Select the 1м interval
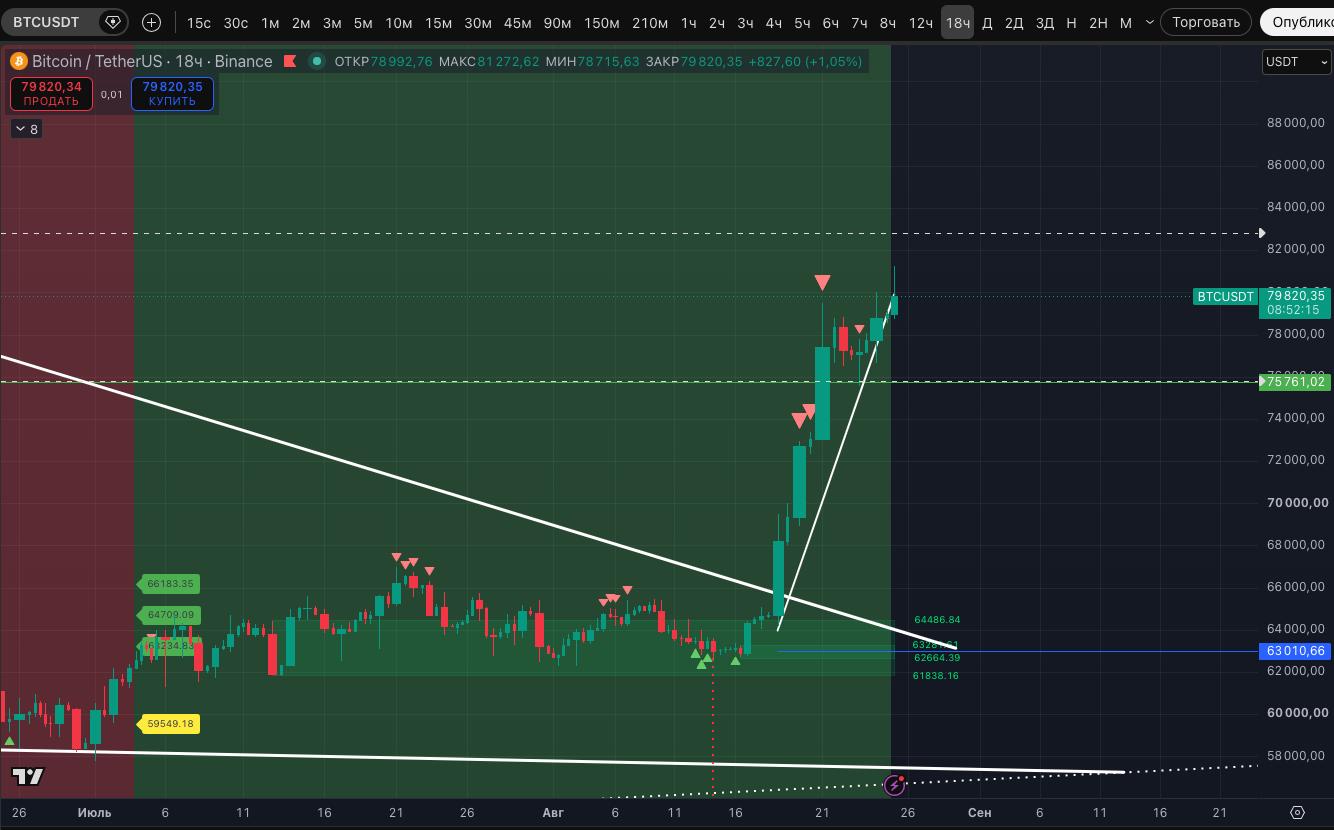This screenshot has height=830, width=1334. click(270, 22)
